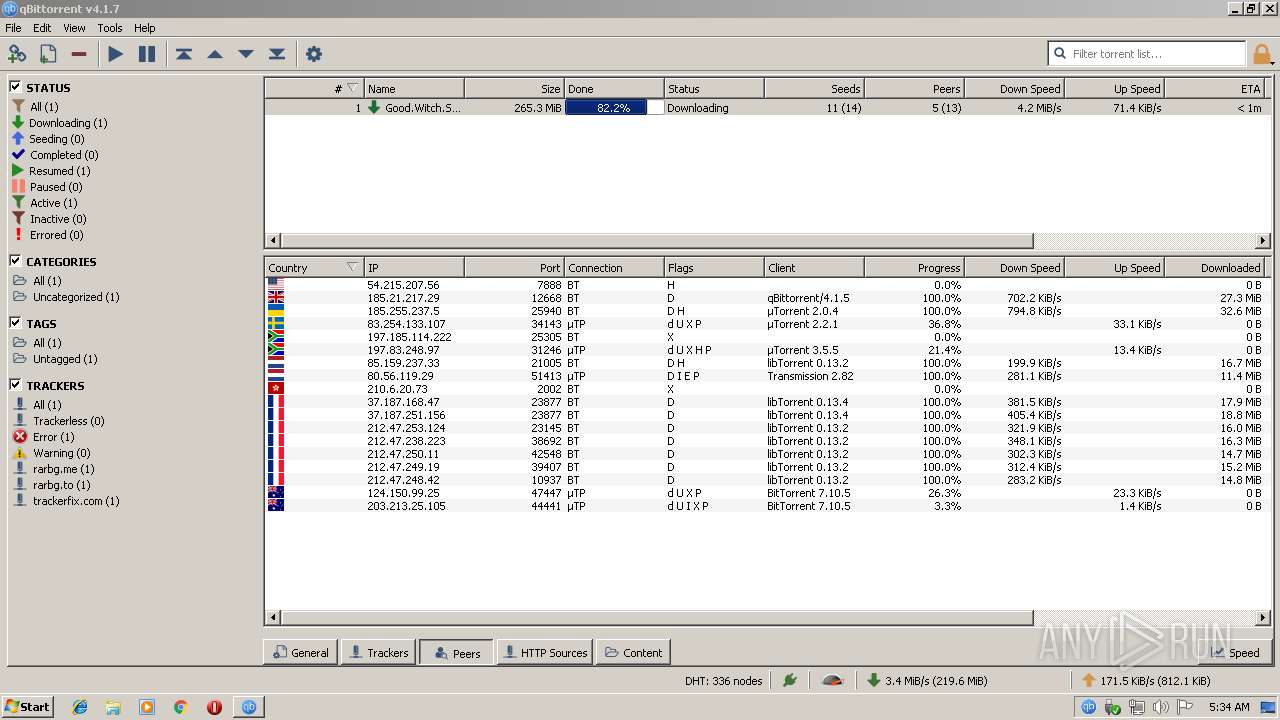Click the green download speed status
The height and width of the screenshot is (720, 1280).
point(927,680)
